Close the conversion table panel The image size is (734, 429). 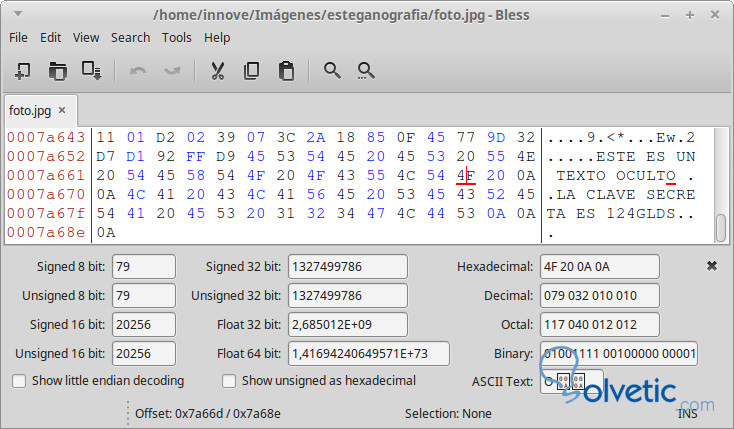712,266
